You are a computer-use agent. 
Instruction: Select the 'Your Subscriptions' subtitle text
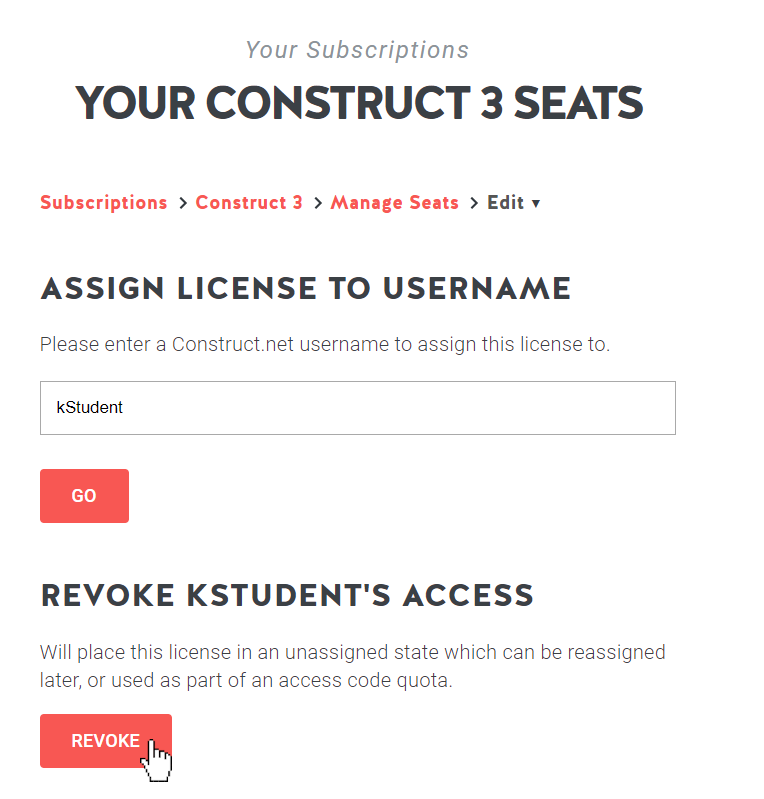[x=357, y=50]
